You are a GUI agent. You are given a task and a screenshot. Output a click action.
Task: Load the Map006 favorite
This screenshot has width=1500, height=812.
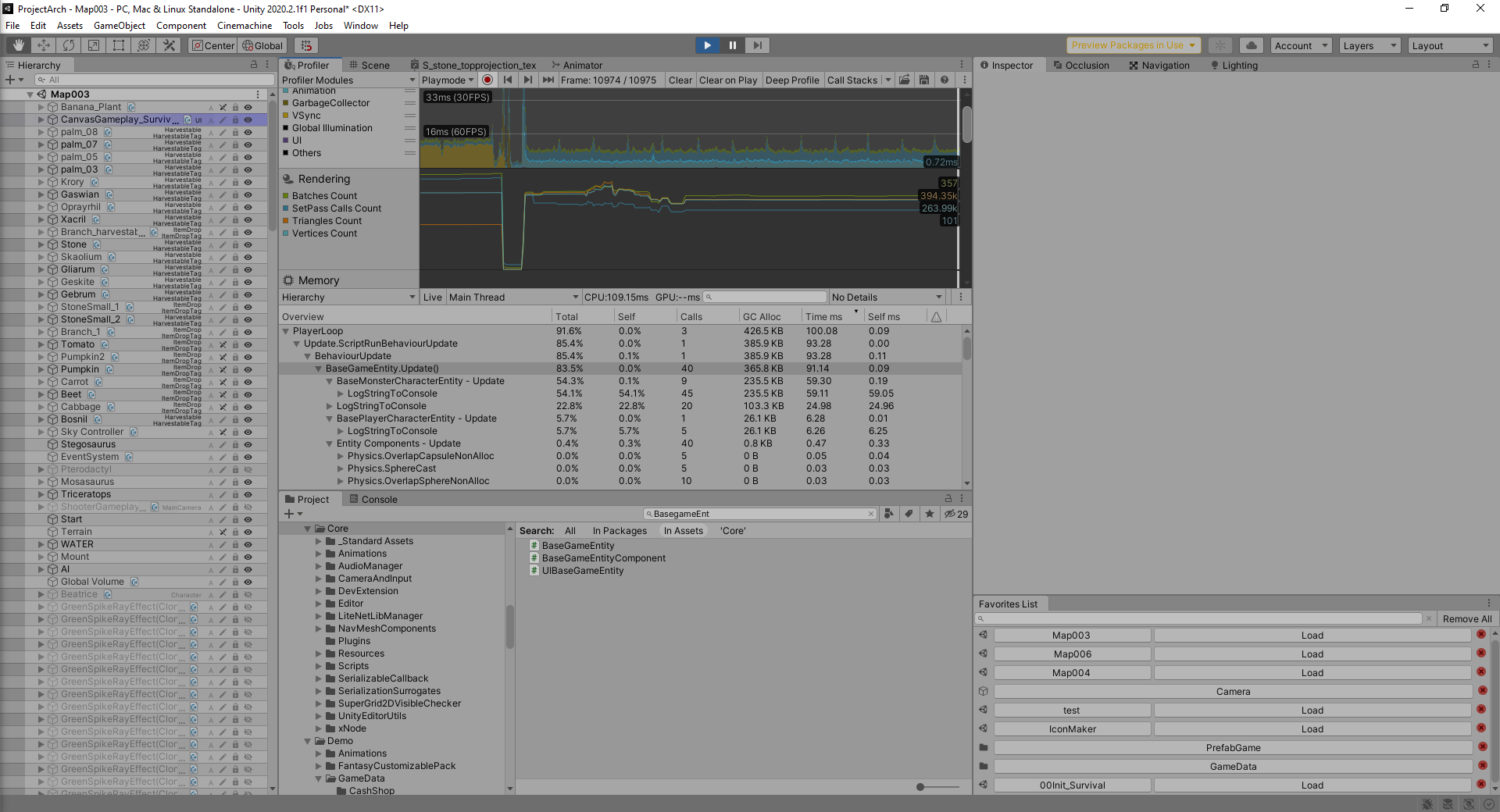pyautogui.click(x=1312, y=654)
